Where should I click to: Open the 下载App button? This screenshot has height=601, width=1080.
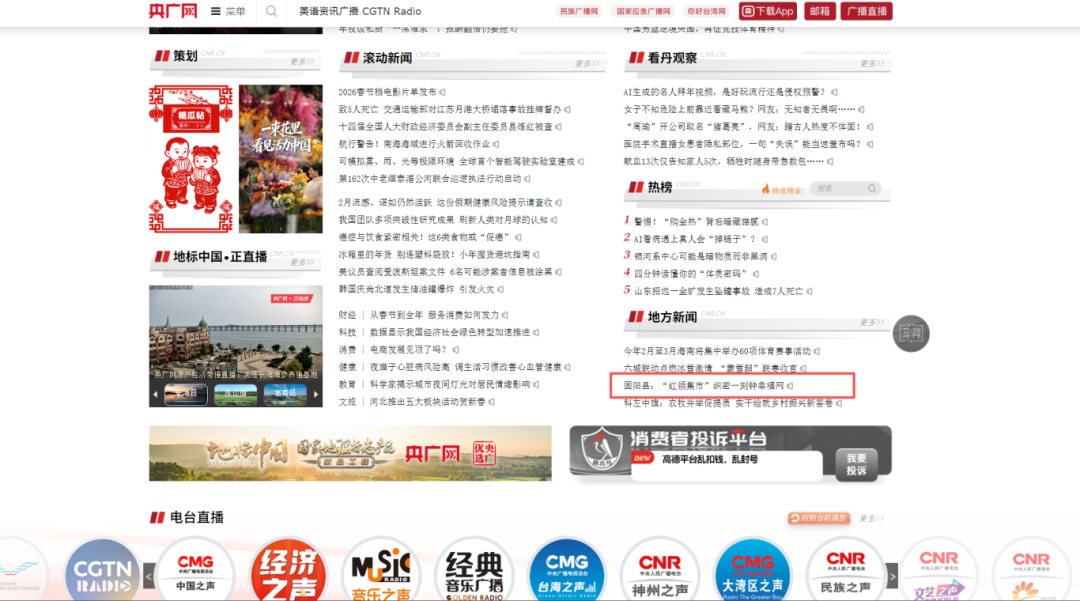pos(767,11)
